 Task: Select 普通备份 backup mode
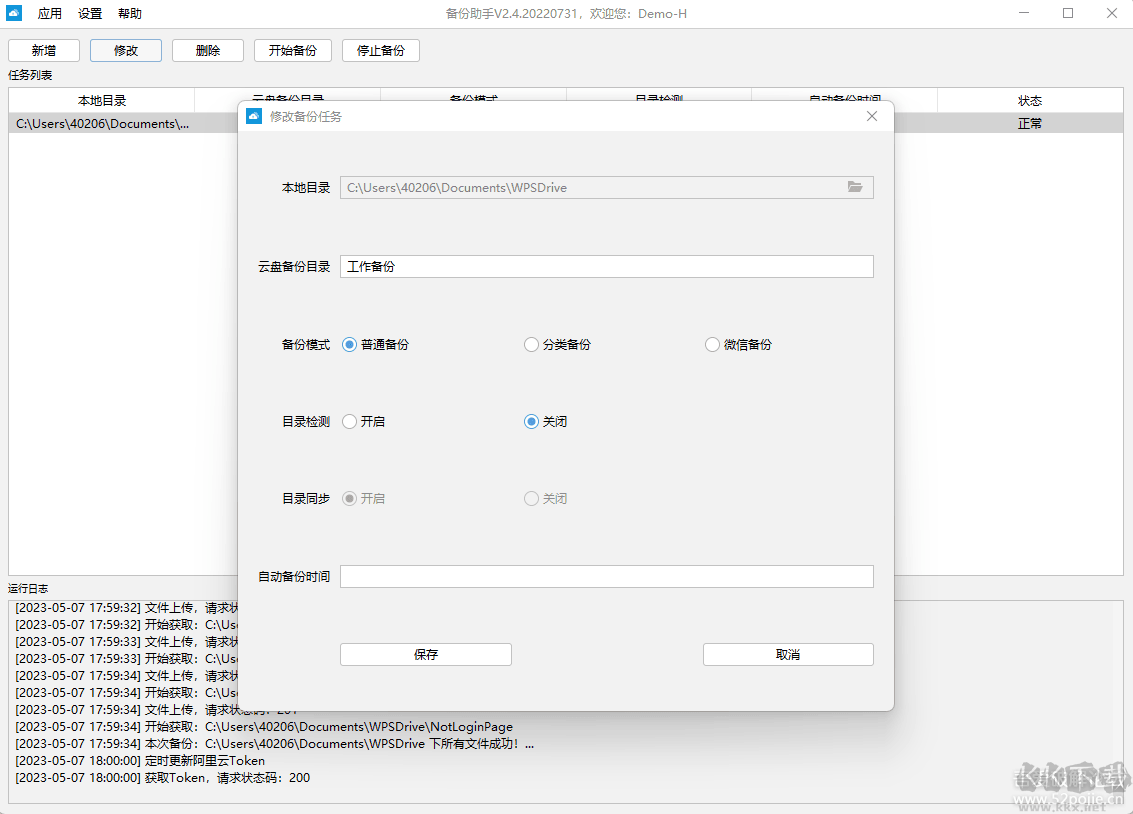coord(349,345)
